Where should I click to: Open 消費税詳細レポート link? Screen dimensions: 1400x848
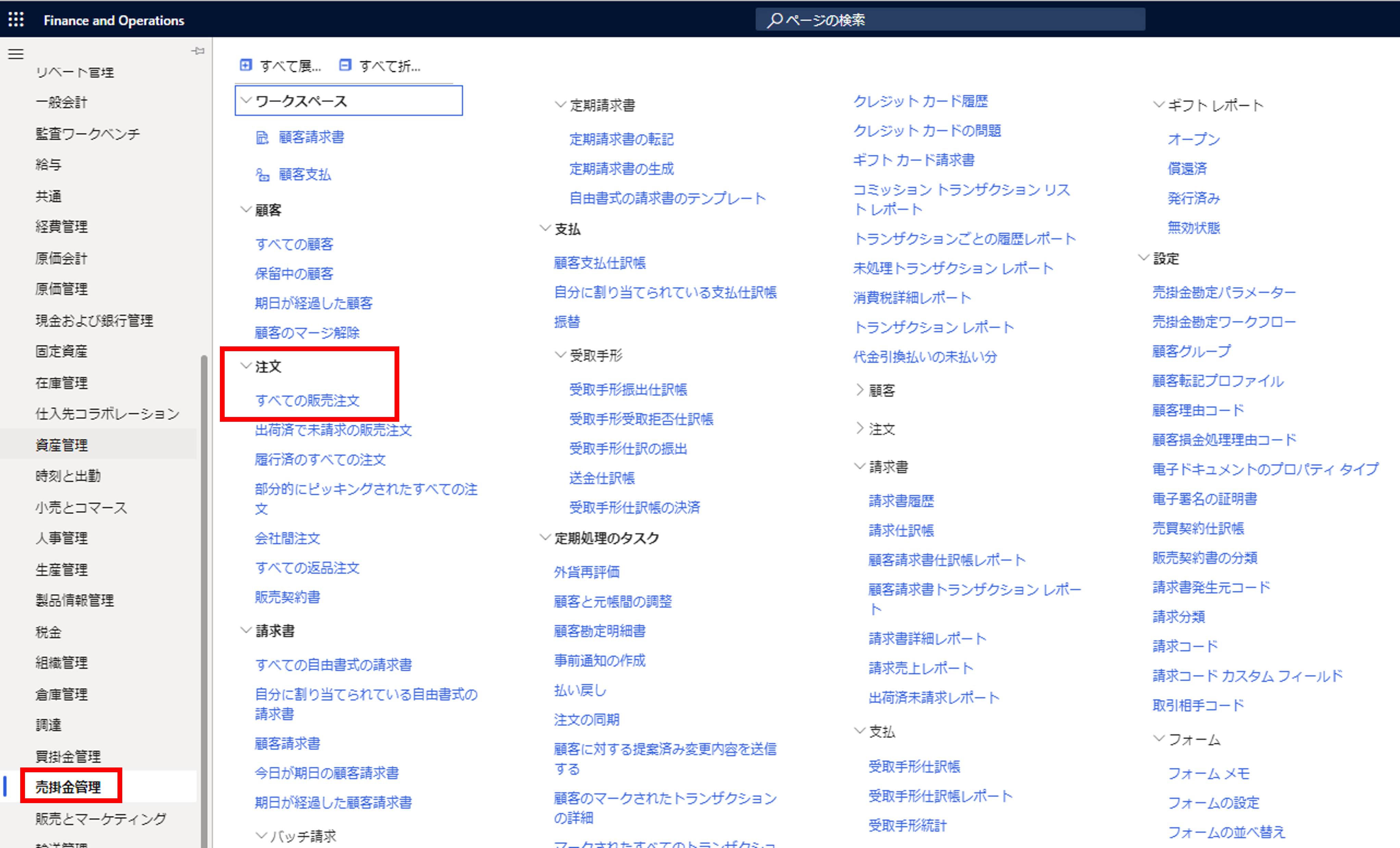click(912, 298)
